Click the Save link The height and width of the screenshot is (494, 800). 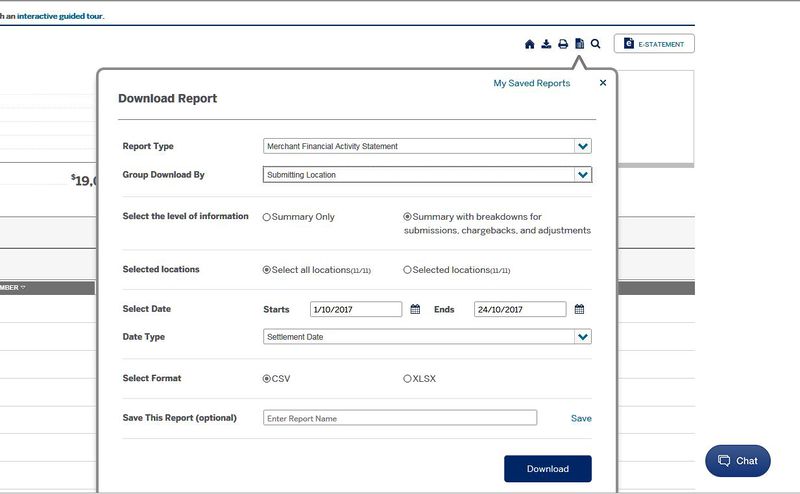tap(581, 418)
